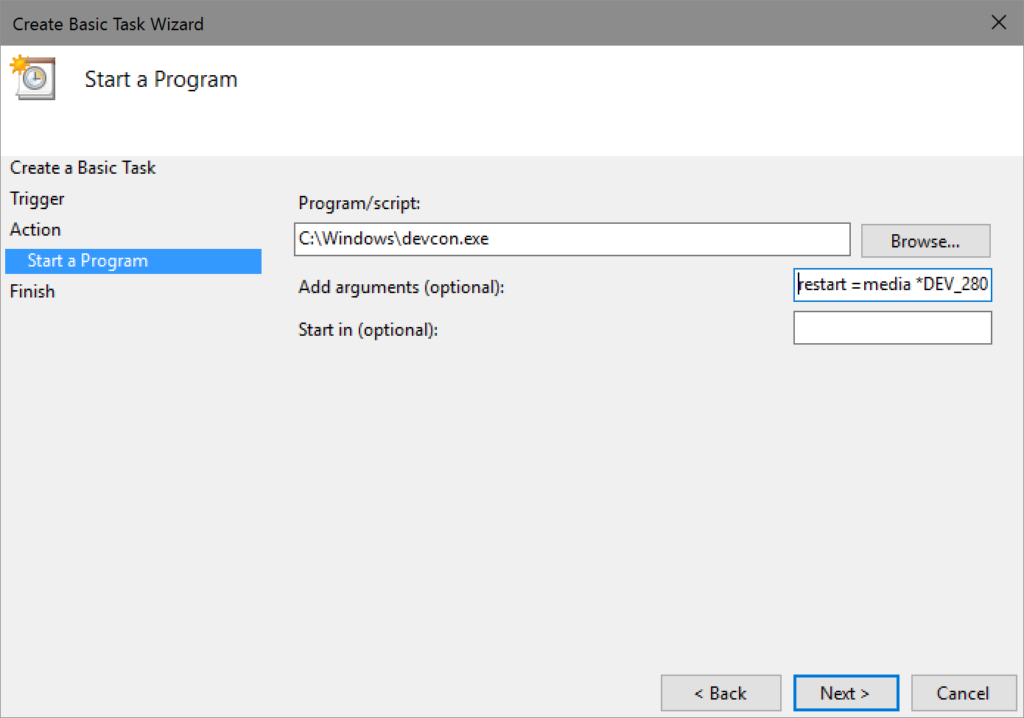The width and height of the screenshot is (1024, 718).
Task: Click the Program/script label
Action: tap(359, 203)
